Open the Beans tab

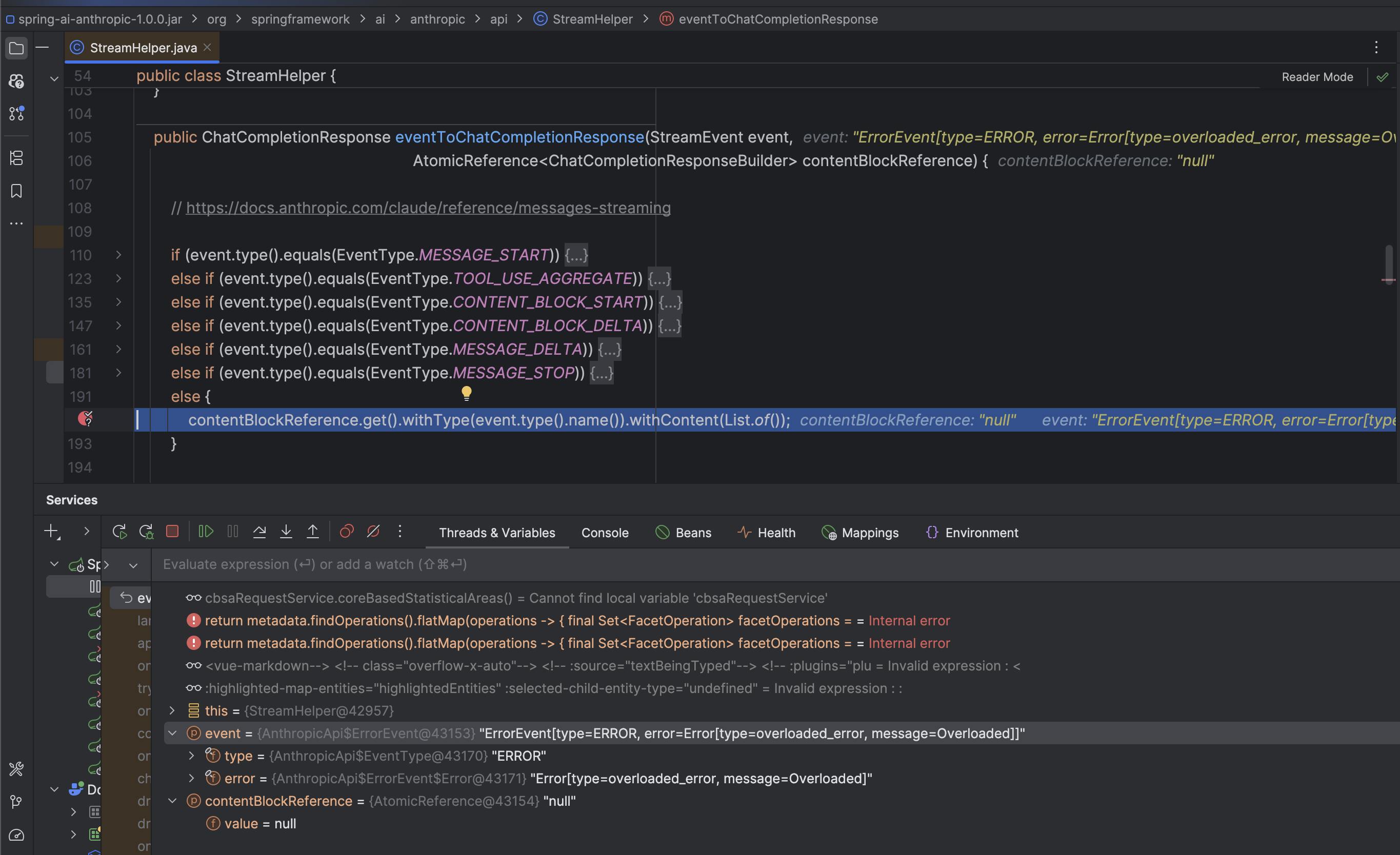pos(684,533)
